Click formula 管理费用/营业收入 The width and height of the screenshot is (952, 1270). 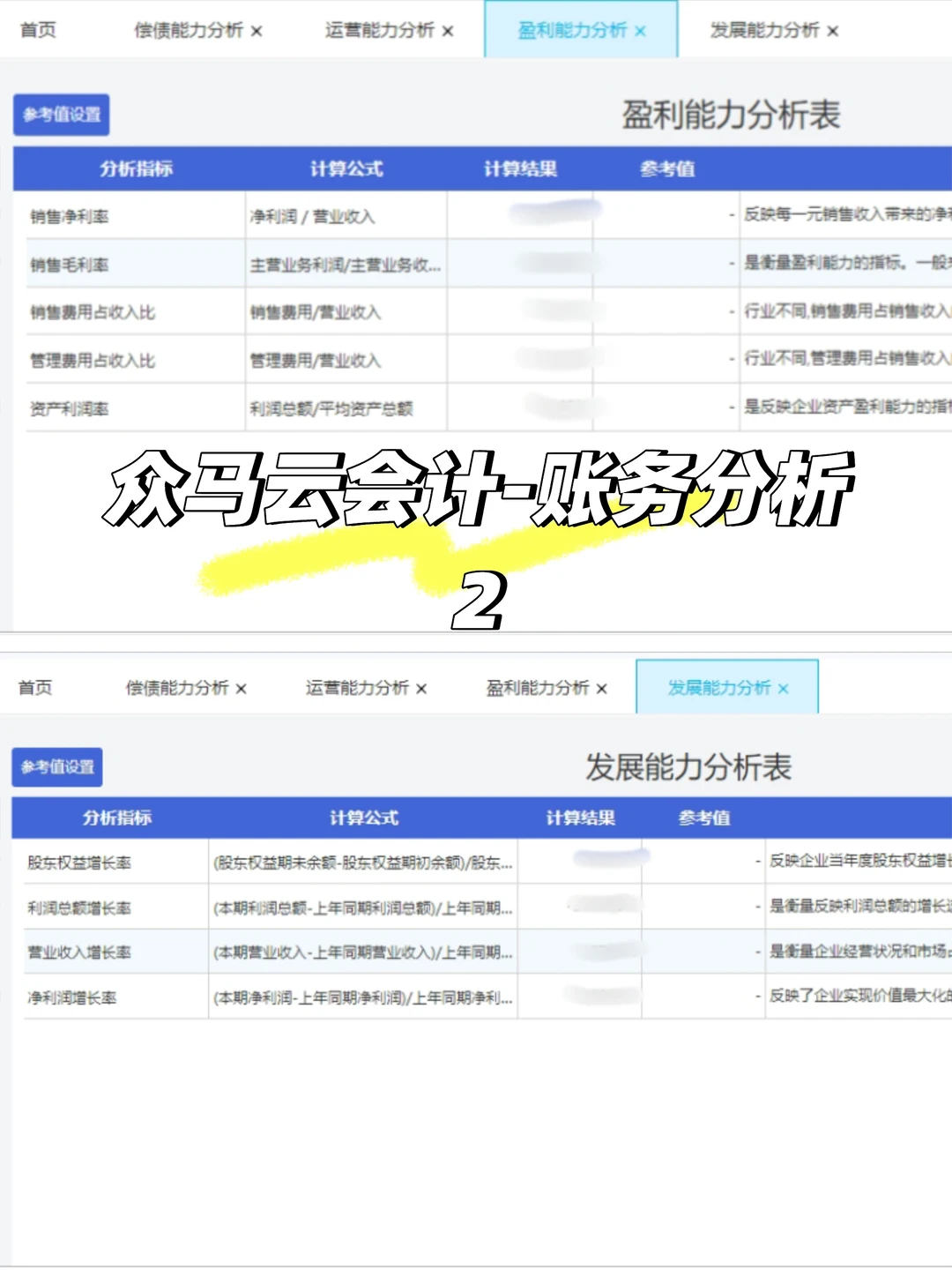click(316, 360)
